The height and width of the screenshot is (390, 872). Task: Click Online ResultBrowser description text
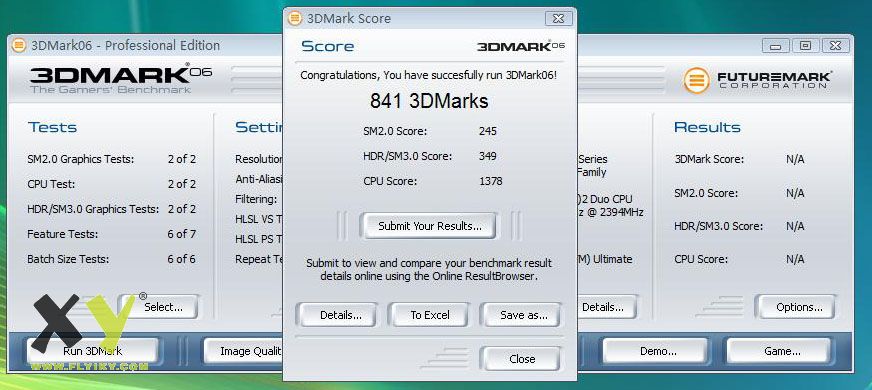pos(429,269)
